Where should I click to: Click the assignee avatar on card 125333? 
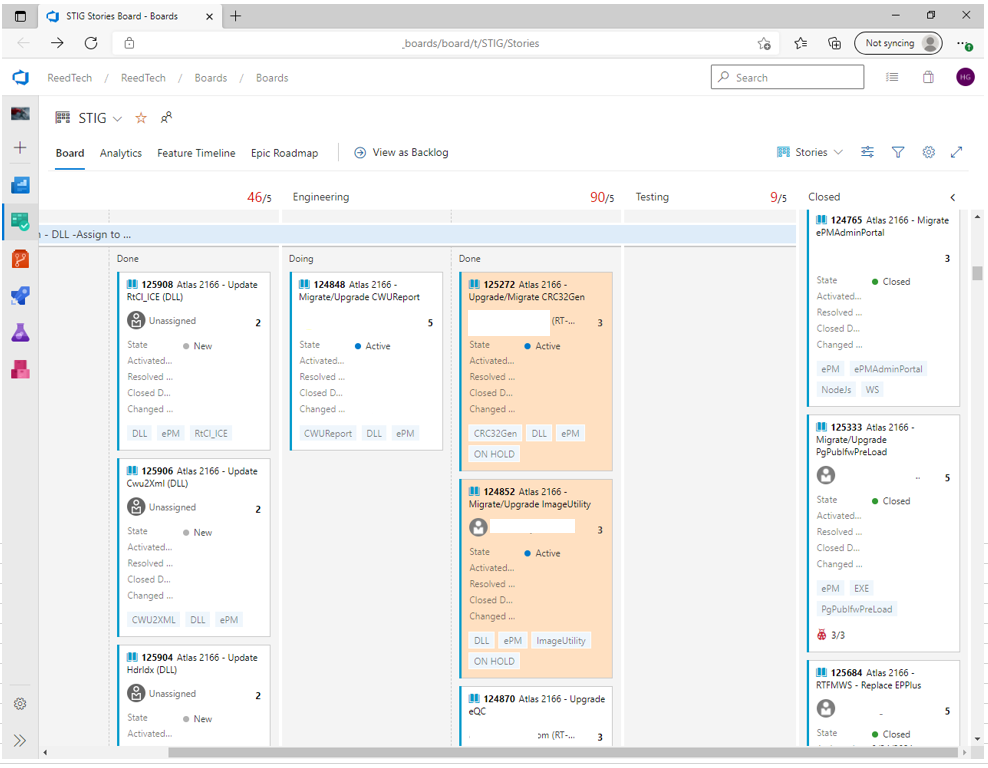tap(825, 475)
